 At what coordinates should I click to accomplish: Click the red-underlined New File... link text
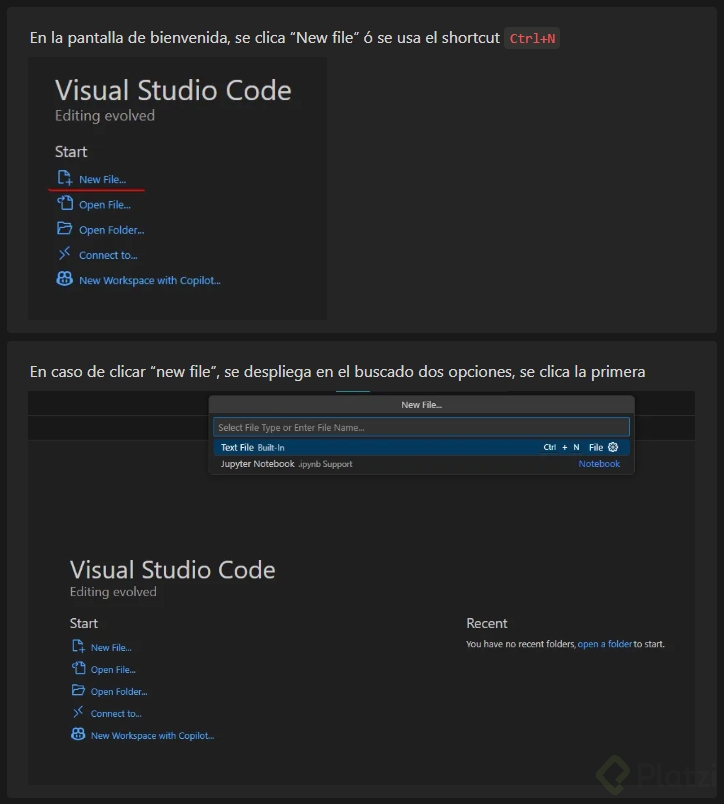[x=102, y=180]
